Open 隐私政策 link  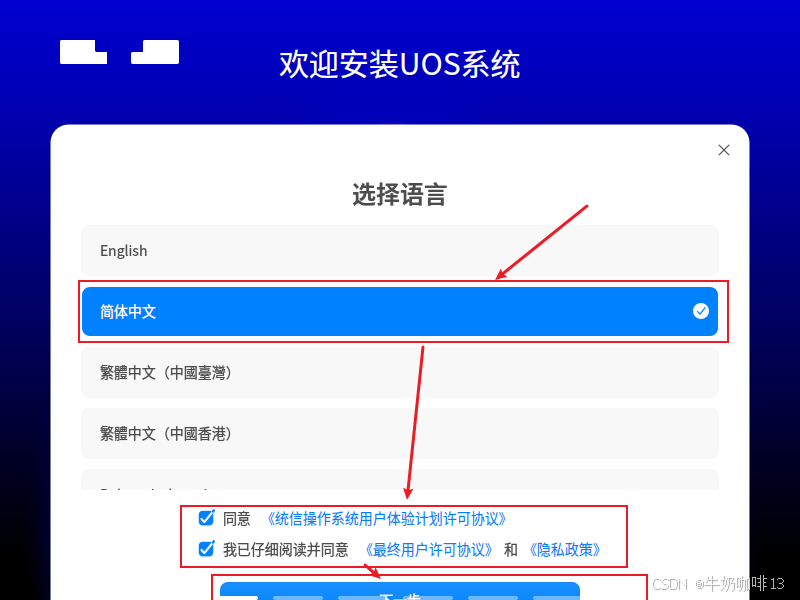point(564,550)
